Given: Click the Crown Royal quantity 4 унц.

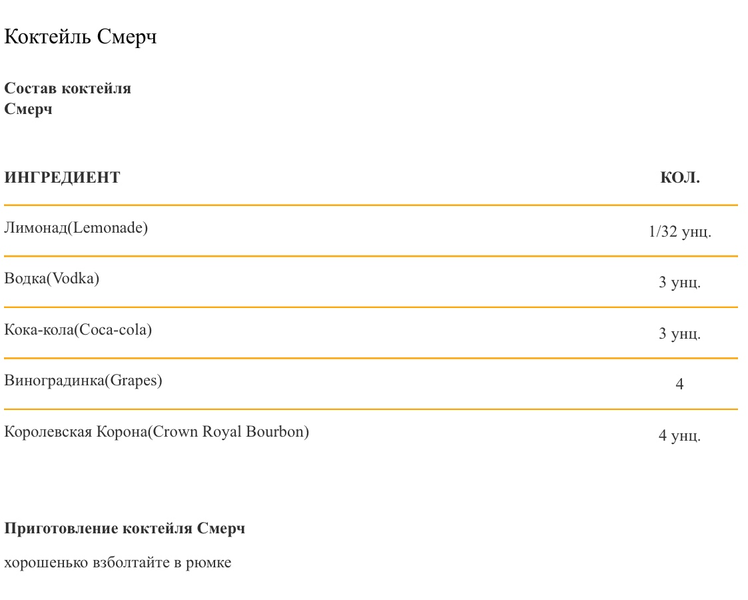Looking at the screenshot, I should tap(680, 435).
